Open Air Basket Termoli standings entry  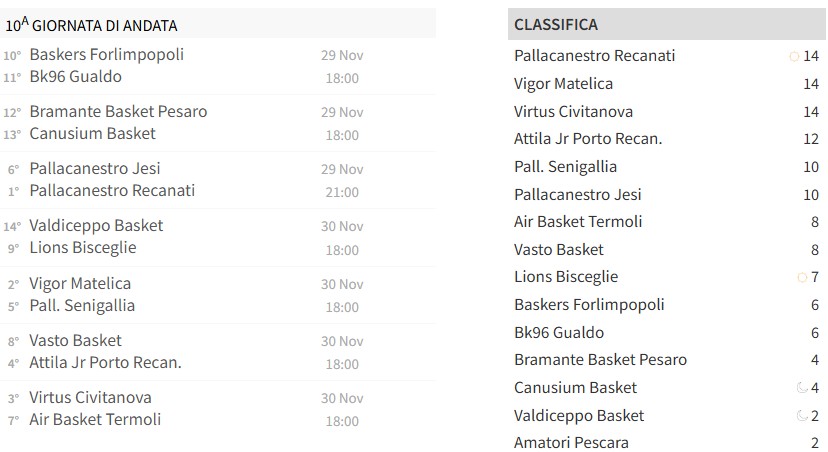(x=578, y=222)
